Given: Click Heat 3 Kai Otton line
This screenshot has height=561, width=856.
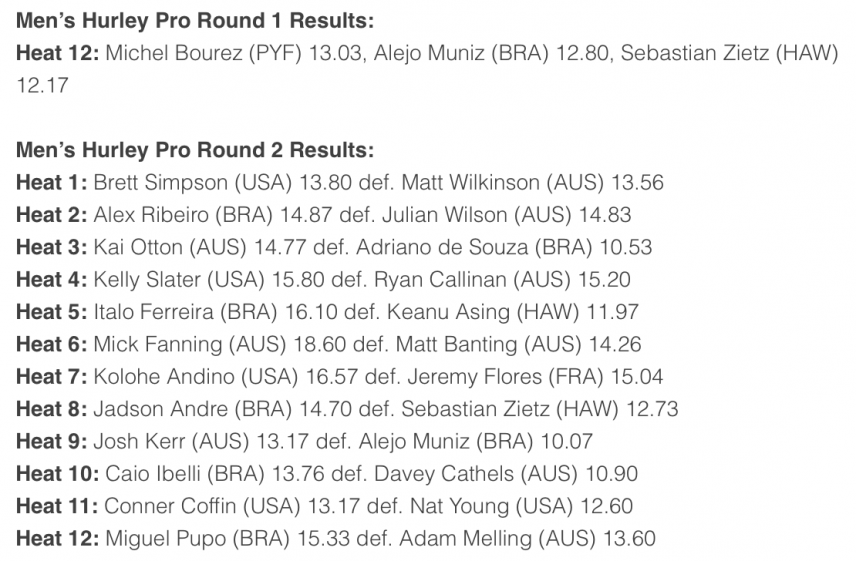Looking at the screenshot, I should [334, 247].
